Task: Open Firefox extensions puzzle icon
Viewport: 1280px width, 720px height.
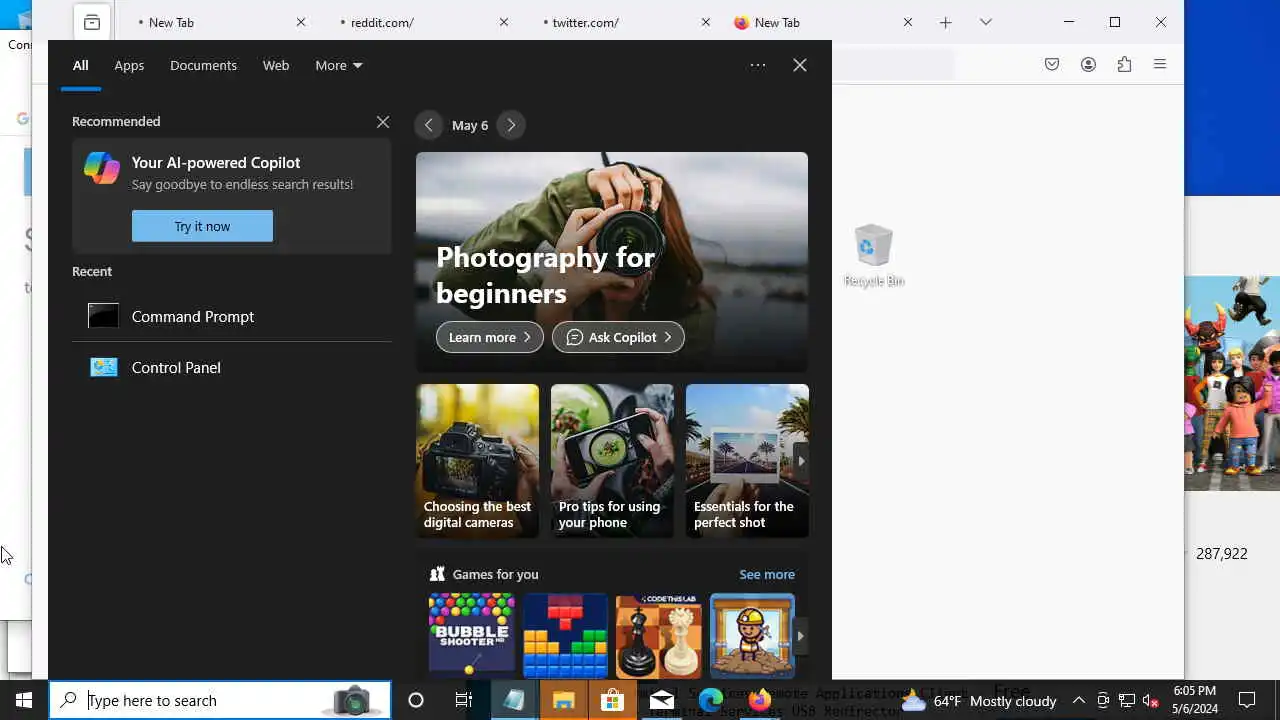Action: click(1124, 64)
